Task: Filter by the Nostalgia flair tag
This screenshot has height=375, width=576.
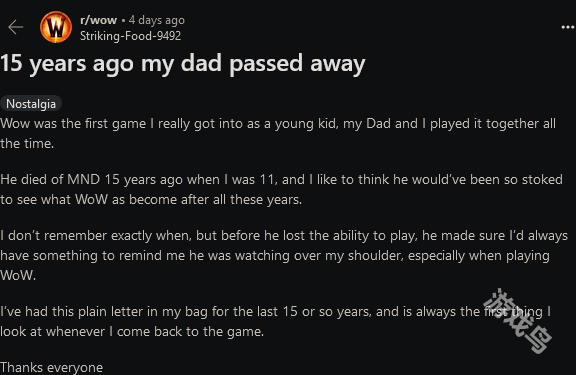Action: click(x=31, y=104)
